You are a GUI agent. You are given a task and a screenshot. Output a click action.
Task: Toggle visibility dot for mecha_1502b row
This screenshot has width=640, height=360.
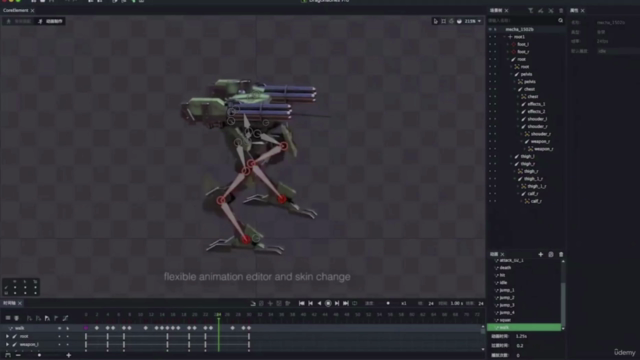click(x=490, y=29)
